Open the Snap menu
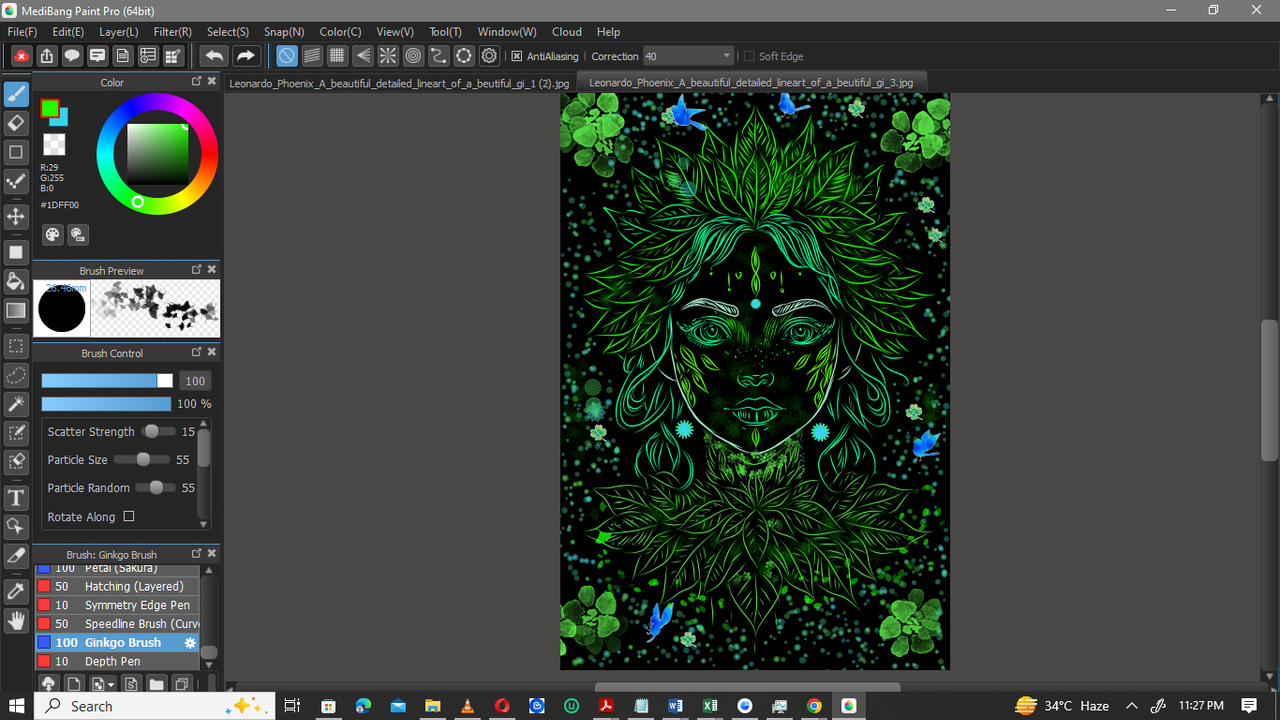Viewport: 1280px width, 720px height. tap(284, 32)
